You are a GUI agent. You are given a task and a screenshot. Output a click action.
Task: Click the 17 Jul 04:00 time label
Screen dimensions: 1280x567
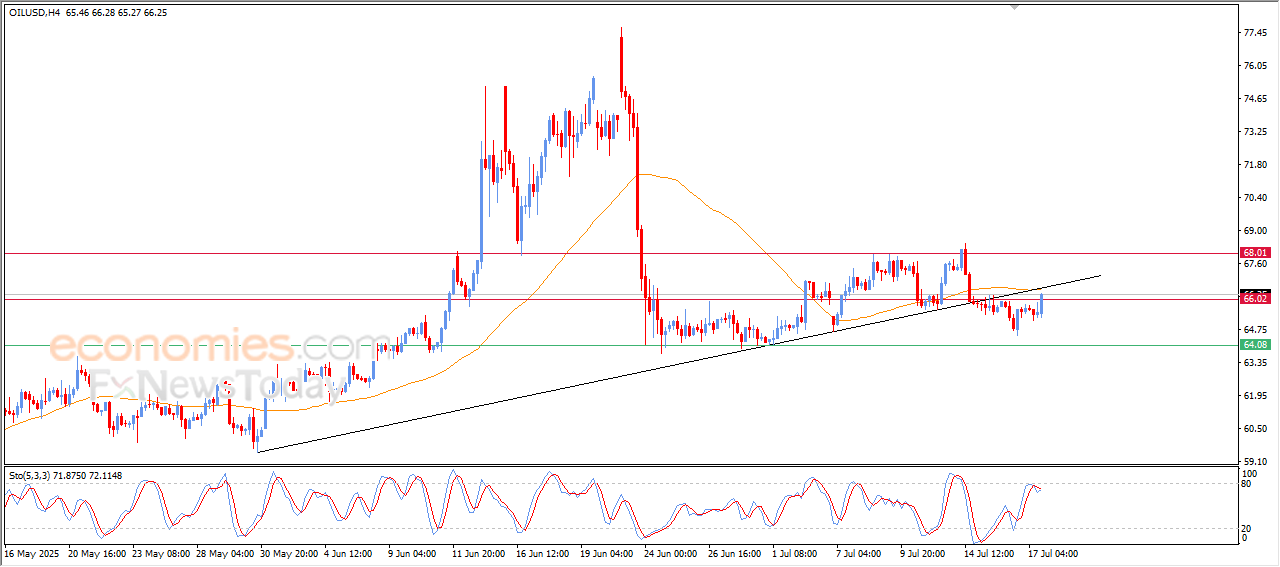point(1051,553)
